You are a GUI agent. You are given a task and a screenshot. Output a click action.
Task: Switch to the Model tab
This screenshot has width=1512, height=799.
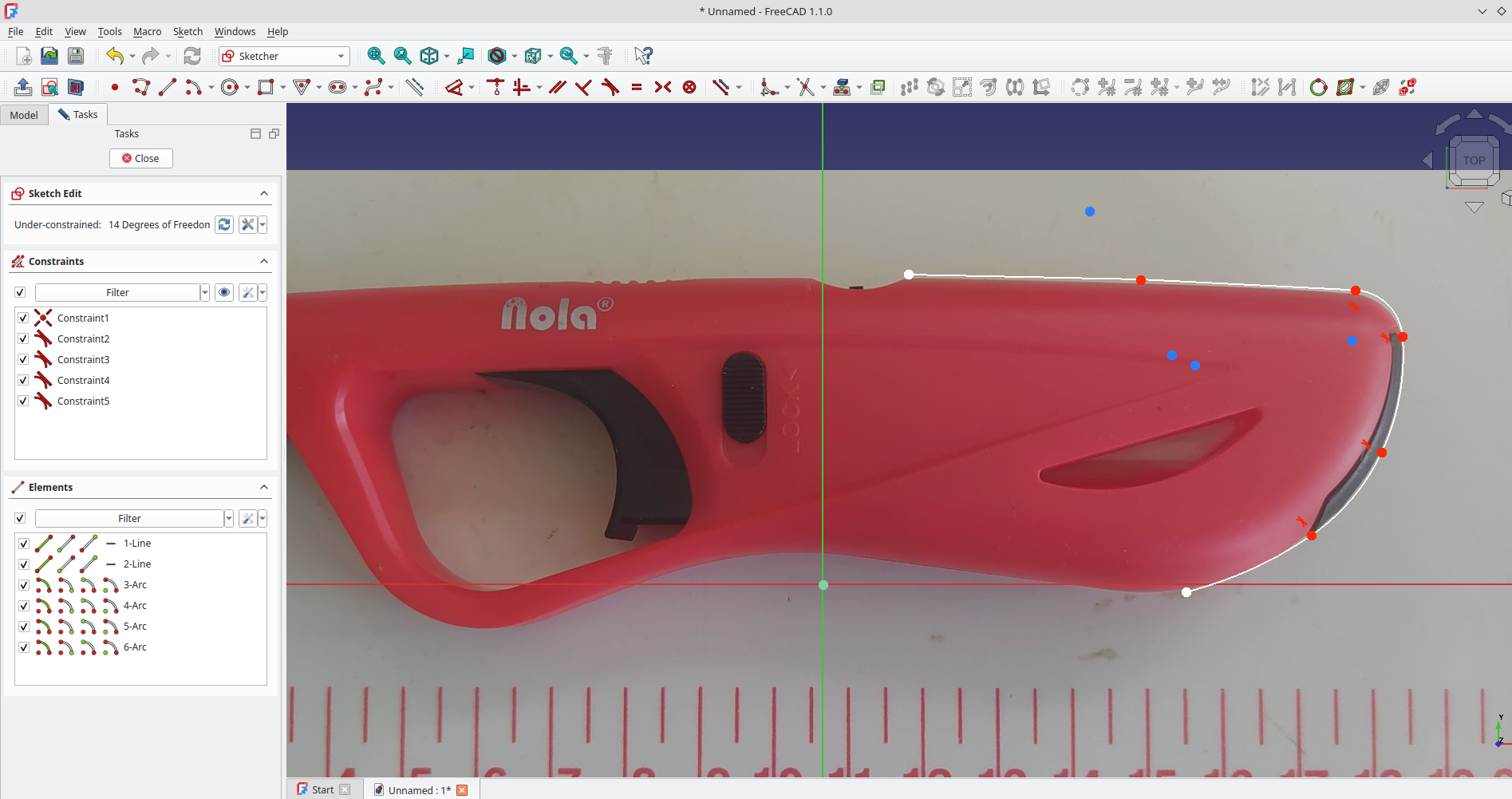pos(24,114)
